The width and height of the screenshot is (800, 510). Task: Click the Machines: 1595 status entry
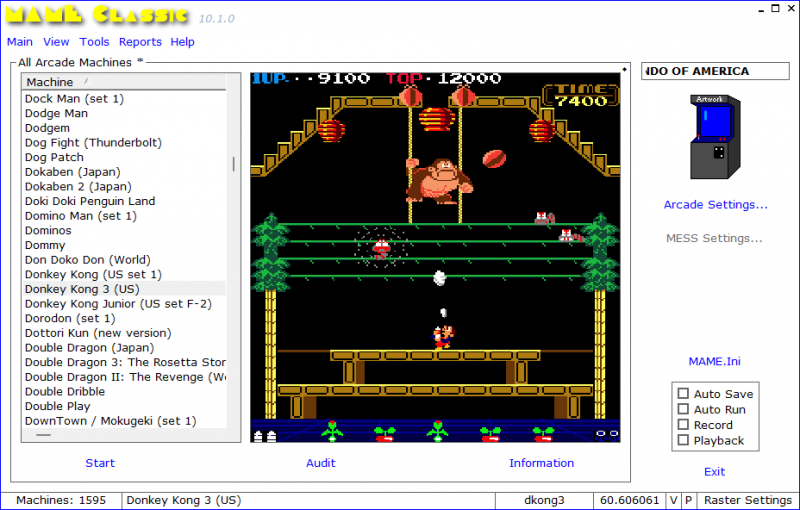pyautogui.click(x=61, y=500)
